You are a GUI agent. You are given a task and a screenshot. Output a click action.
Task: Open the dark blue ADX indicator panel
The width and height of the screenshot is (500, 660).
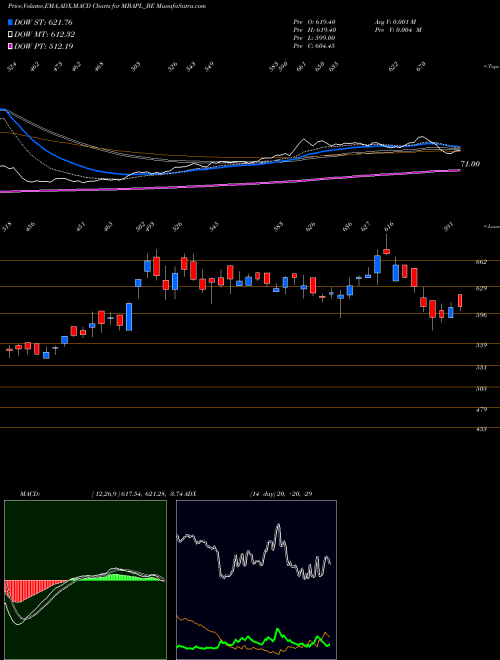pyautogui.click(x=256, y=580)
